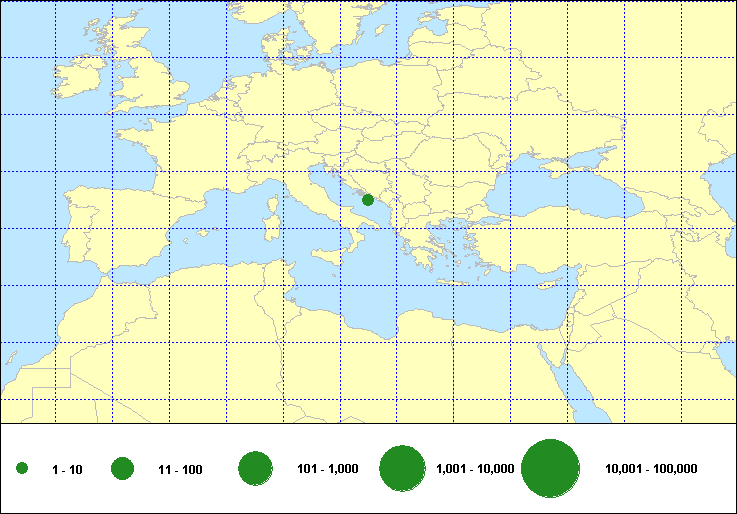Screen dimensions: 737x514
Task: Click the island of Ireland on the map
Action: pyautogui.click(x=78, y=83)
